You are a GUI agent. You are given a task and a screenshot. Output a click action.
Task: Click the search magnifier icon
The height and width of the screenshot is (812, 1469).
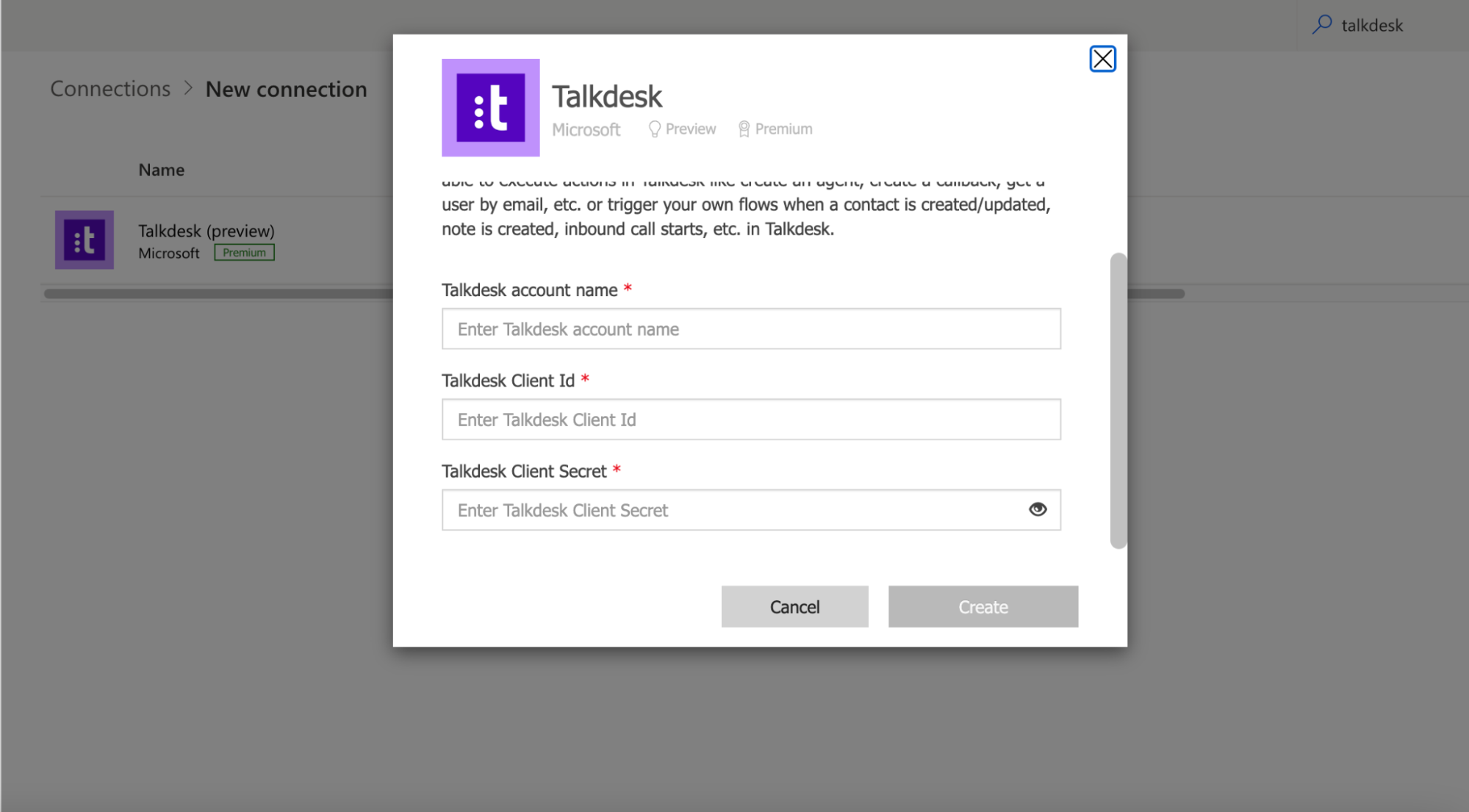[x=1322, y=25]
